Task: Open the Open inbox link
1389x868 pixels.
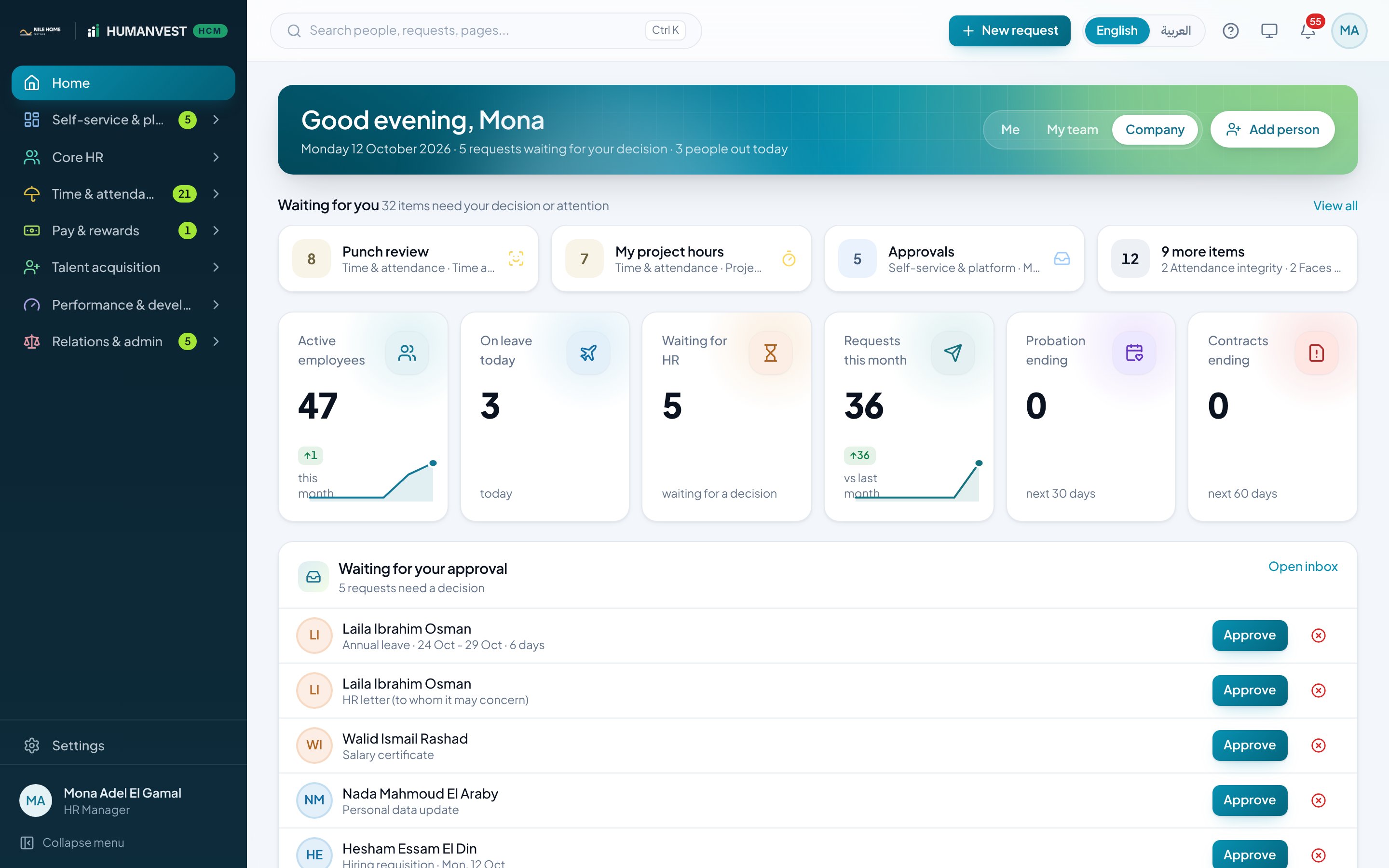Action: pos(1303,567)
